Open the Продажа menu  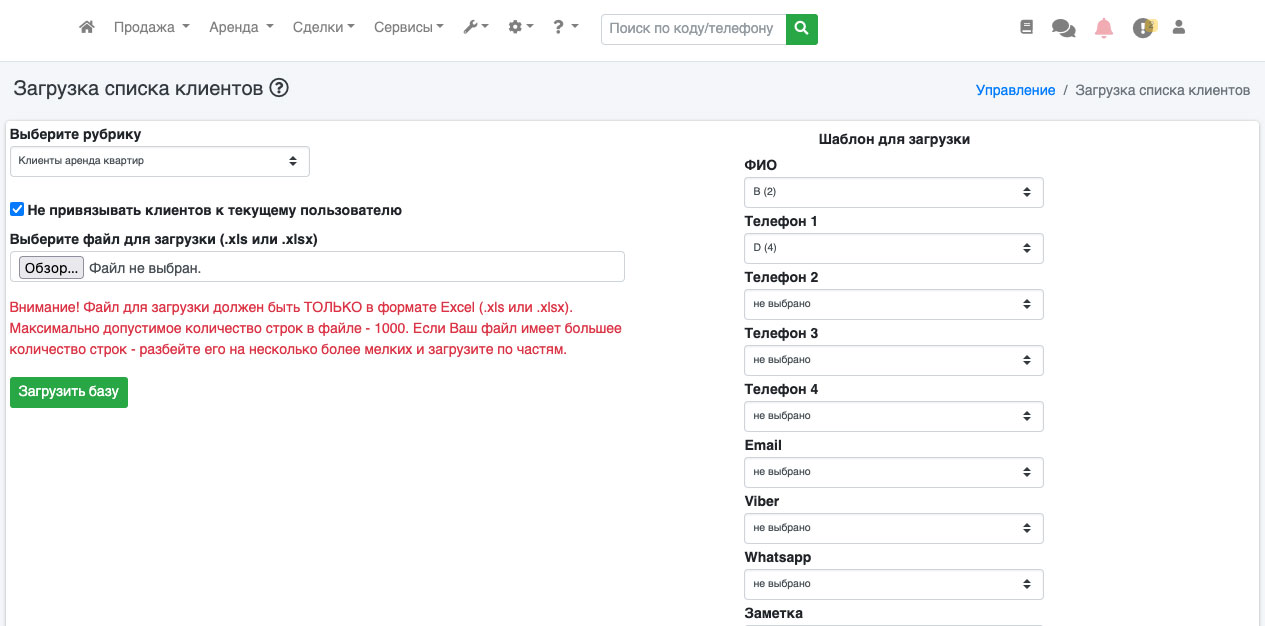151,28
